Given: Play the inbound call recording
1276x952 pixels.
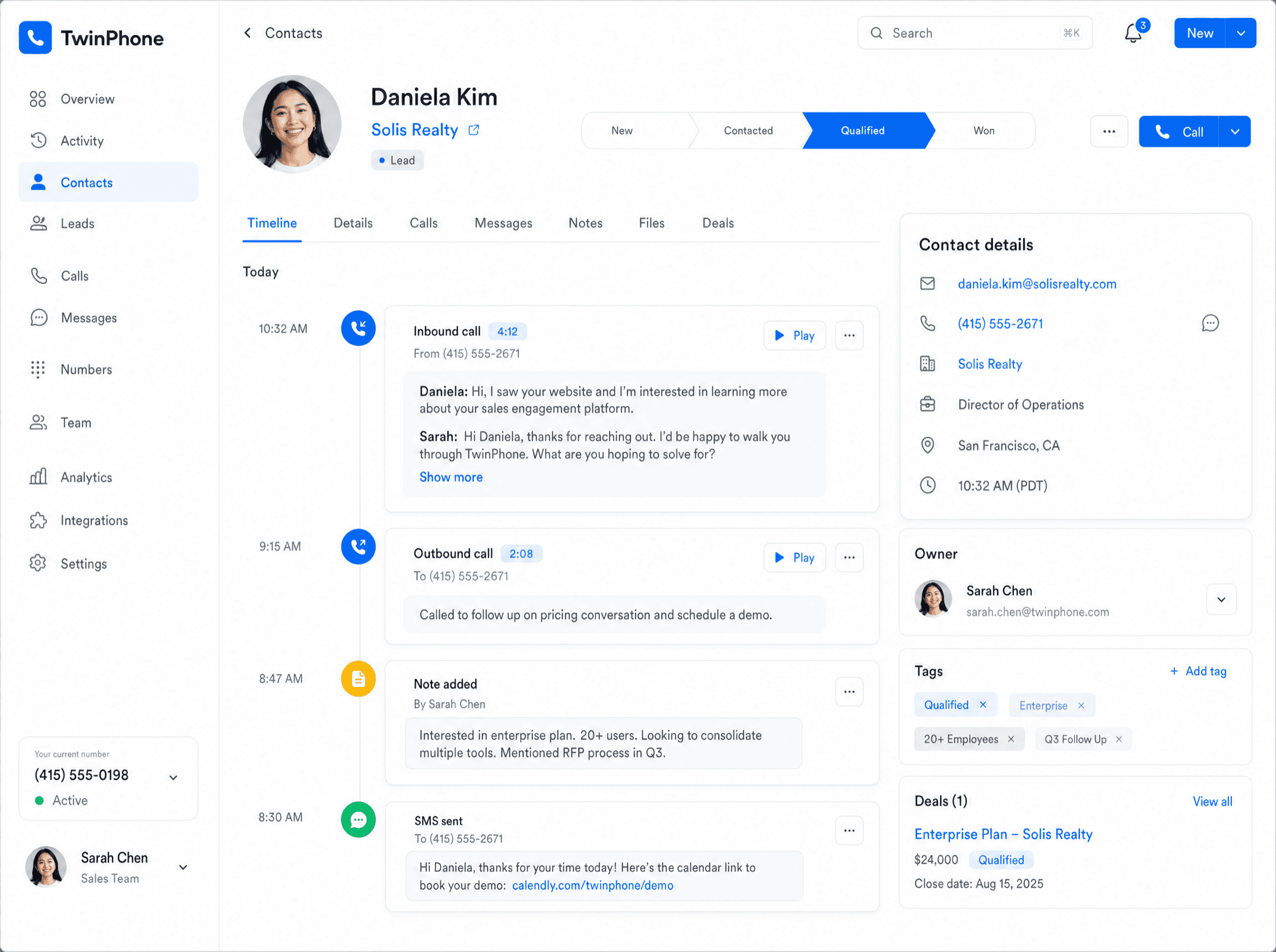Looking at the screenshot, I should [795, 335].
